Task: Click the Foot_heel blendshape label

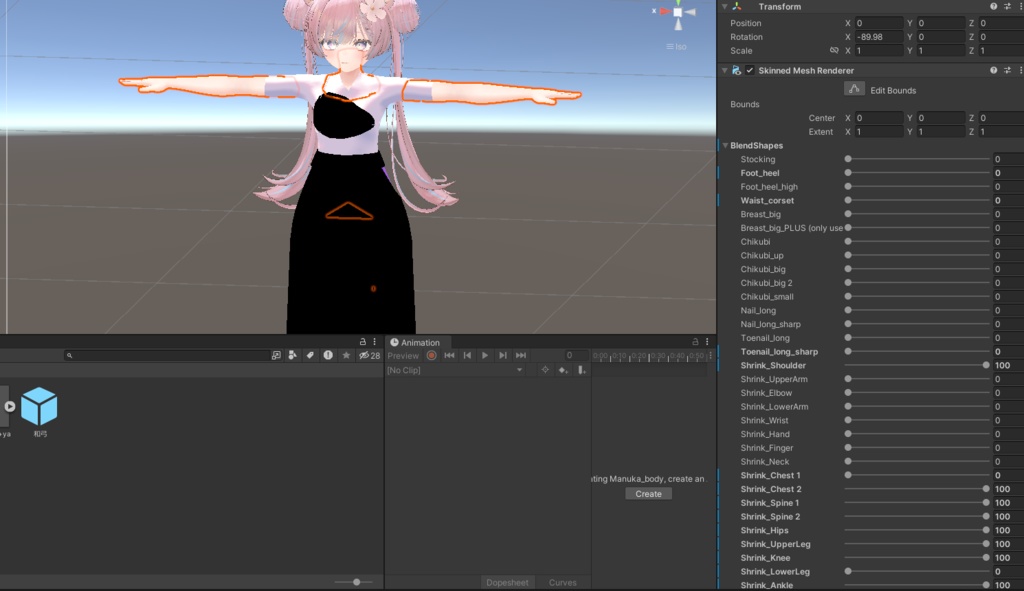Action: point(760,173)
